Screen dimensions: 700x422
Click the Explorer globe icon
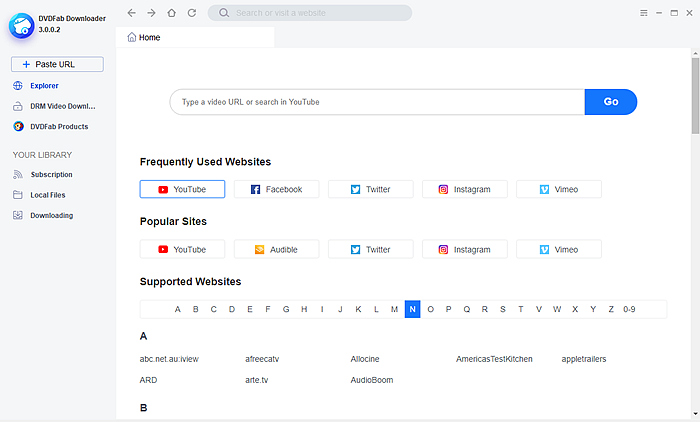pos(18,85)
